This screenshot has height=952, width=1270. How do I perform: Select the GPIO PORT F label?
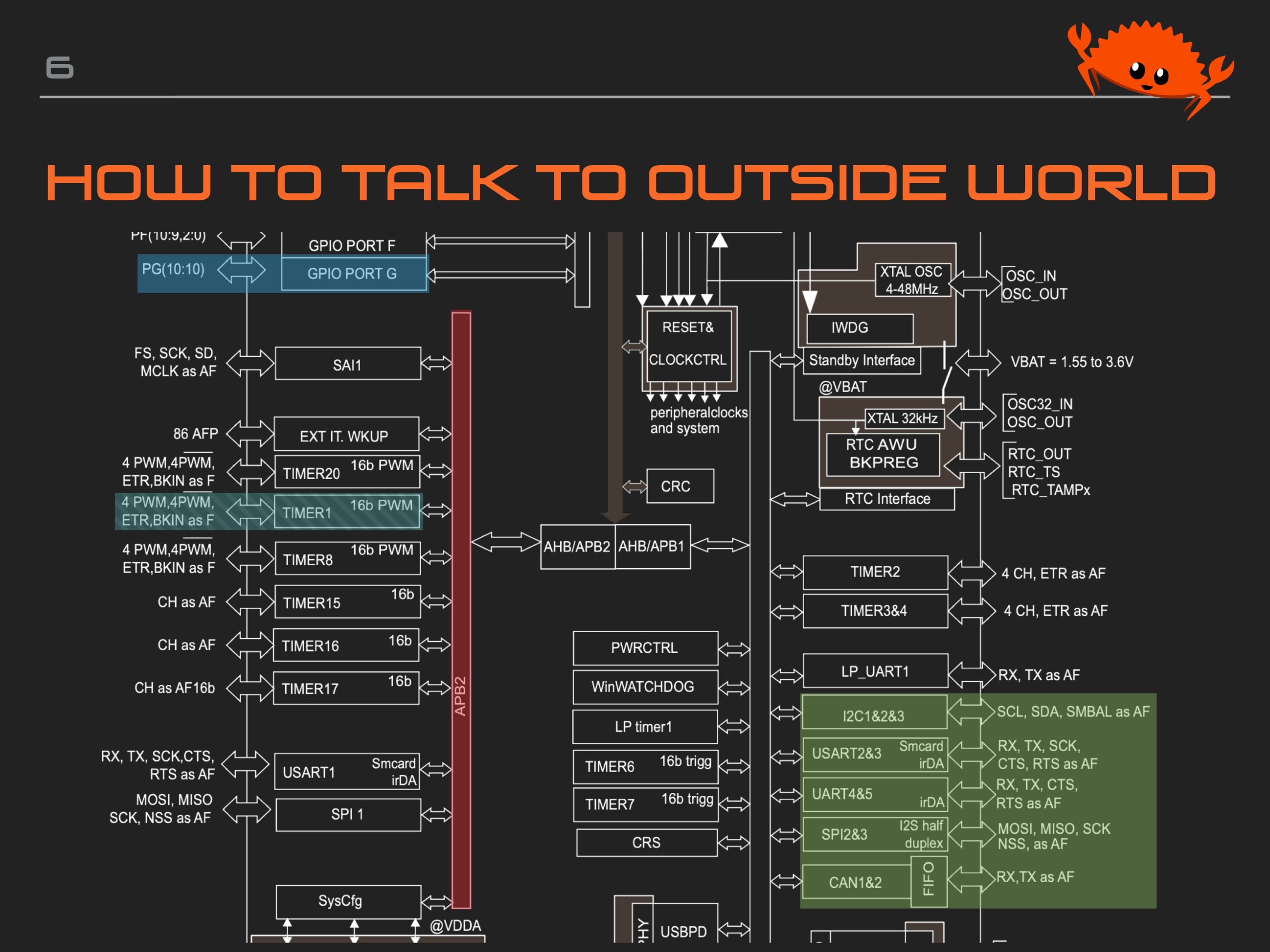click(x=352, y=245)
